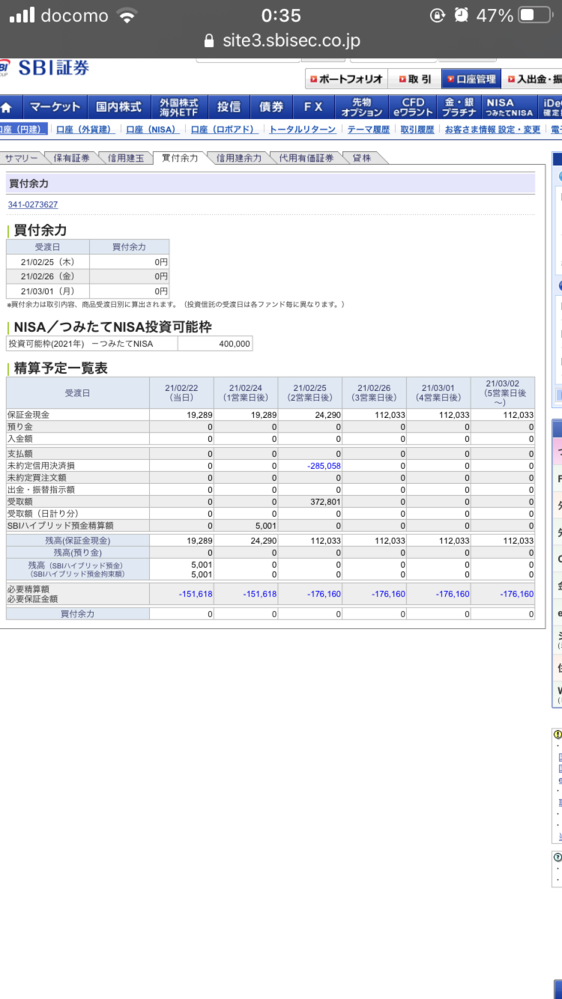Click the 5,001 SBIハイブリッド預金精算額 value
Viewport: 562px width, 999px height.
click(x=267, y=526)
